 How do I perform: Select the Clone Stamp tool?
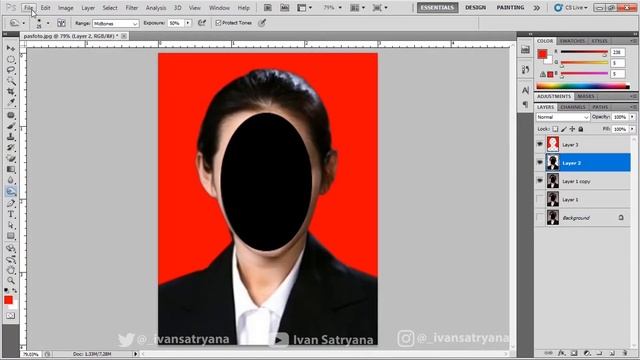point(11,137)
